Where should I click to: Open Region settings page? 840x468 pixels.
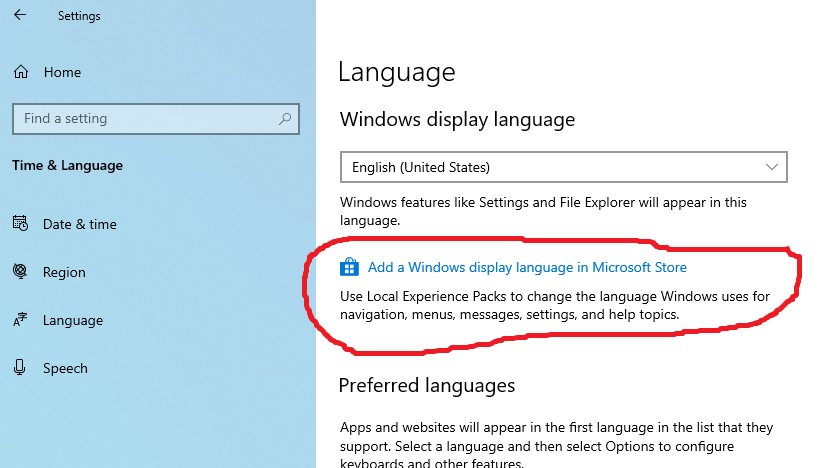point(64,272)
